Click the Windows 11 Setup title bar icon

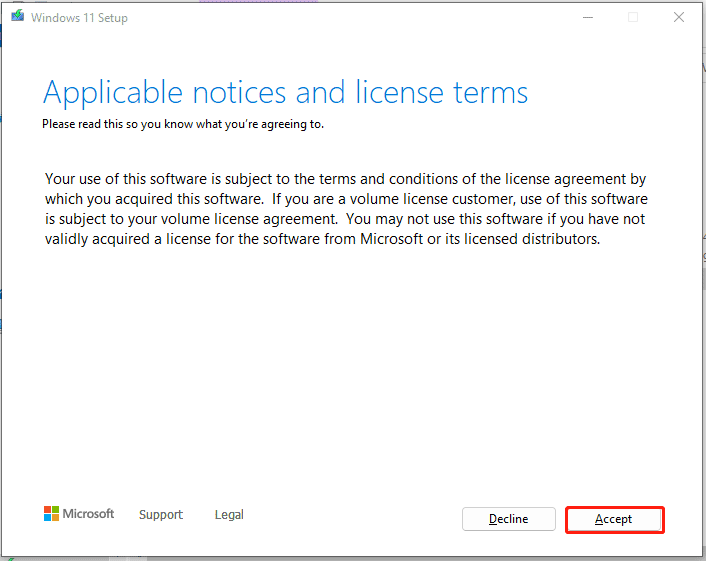pyautogui.click(x=18, y=16)
